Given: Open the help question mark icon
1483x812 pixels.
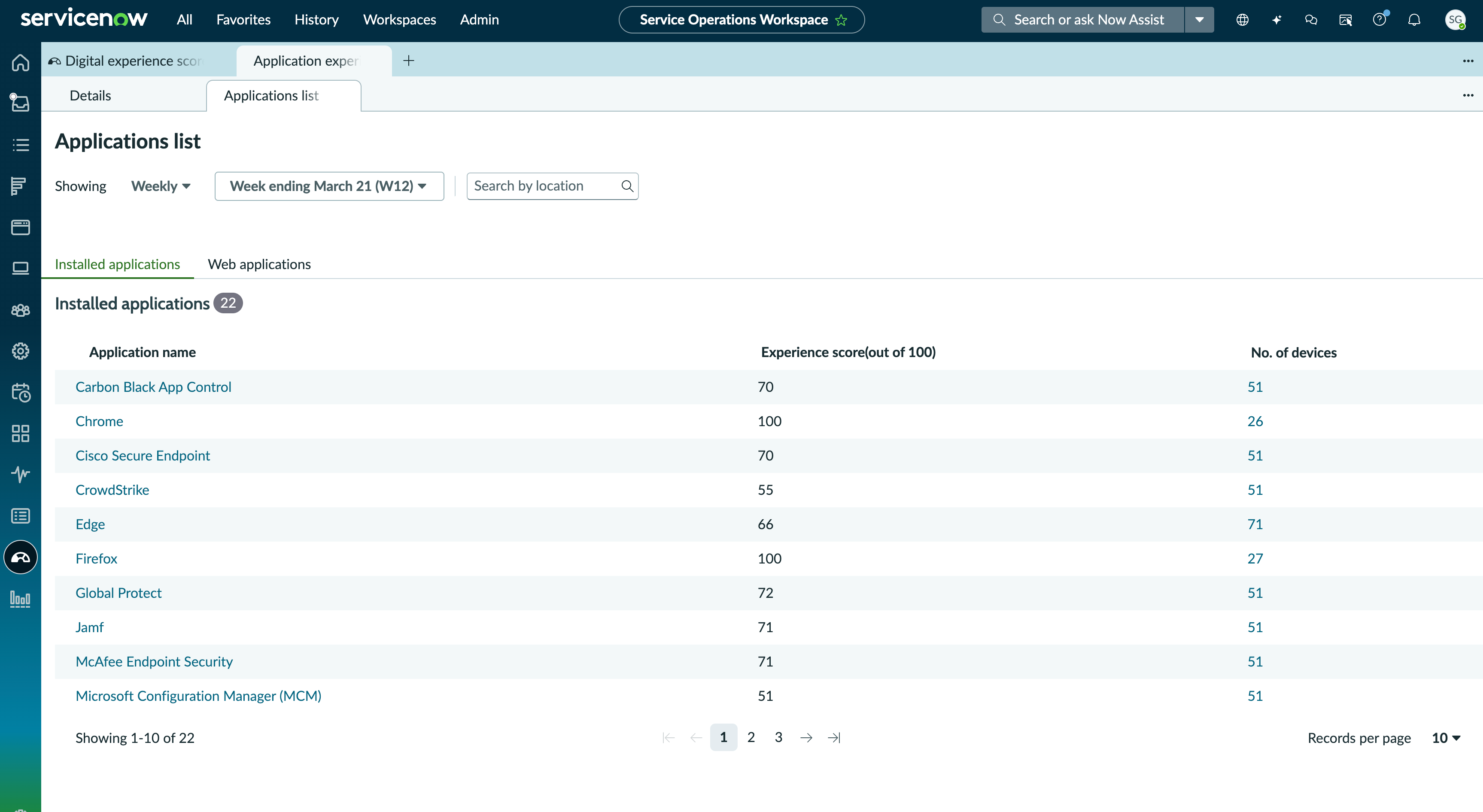Looking at the screenshot, I should tap(1380, 20).
